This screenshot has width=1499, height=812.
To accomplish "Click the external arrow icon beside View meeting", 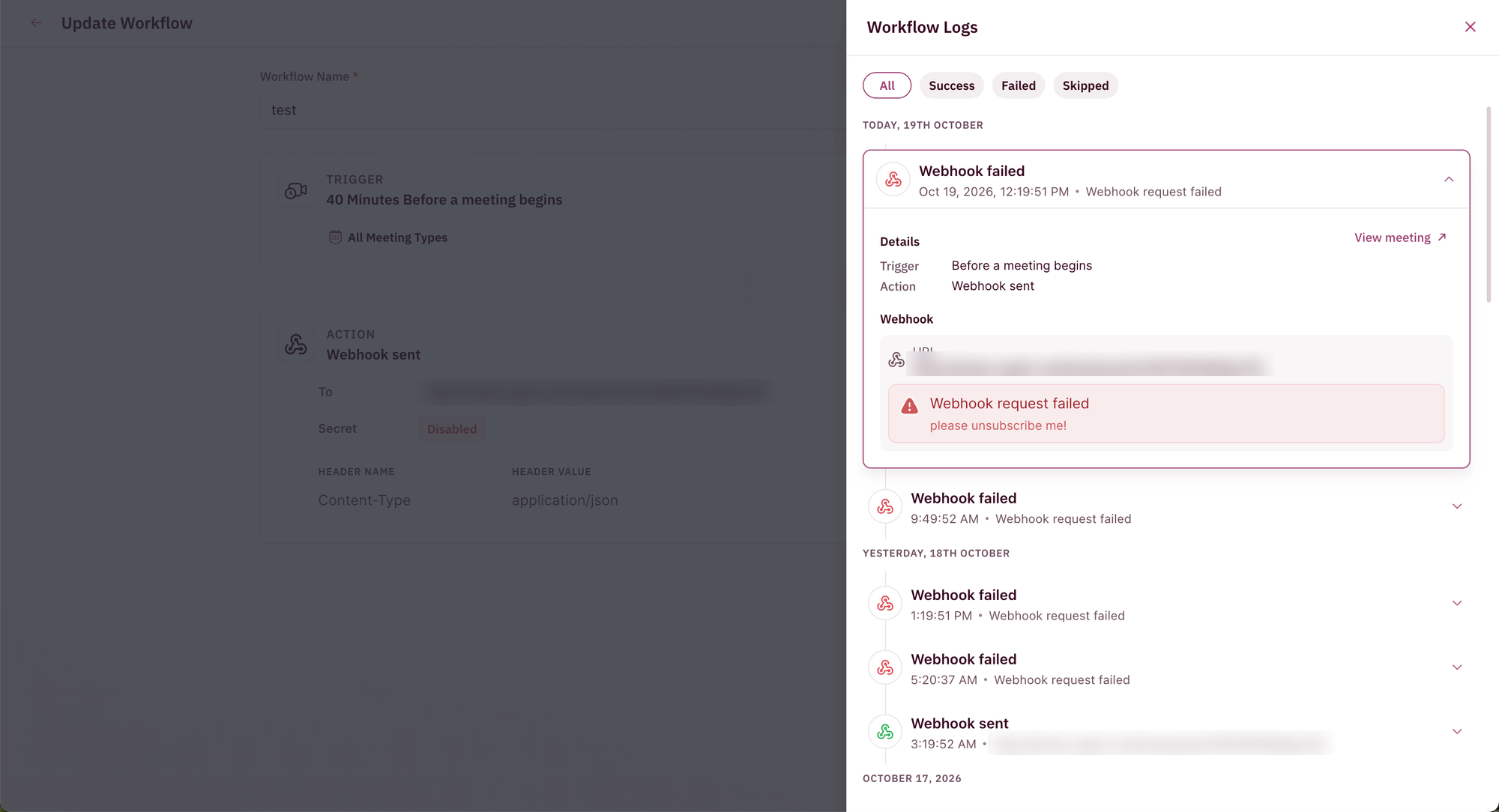I will coord(1441,237).
